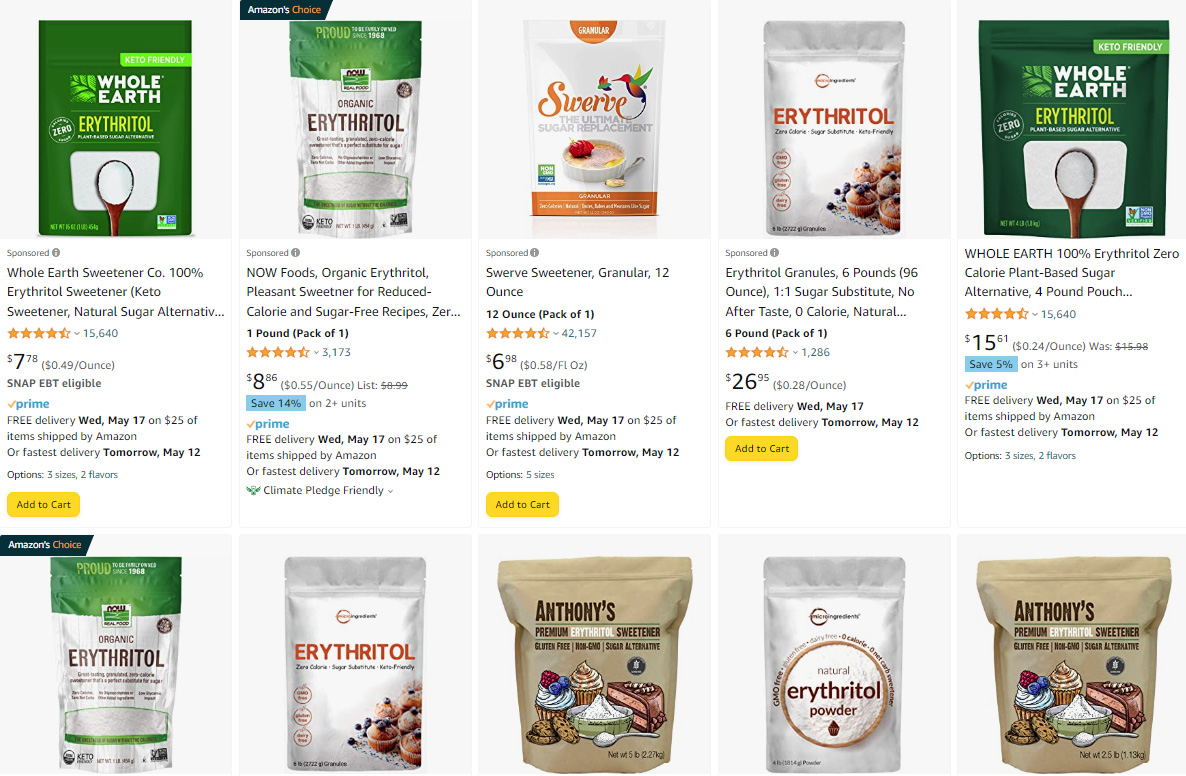The height and width of the screenshot is (776, 1186).
Task: Open the 5 sizes options link for Swerve
Action: (x=540, y=475)
